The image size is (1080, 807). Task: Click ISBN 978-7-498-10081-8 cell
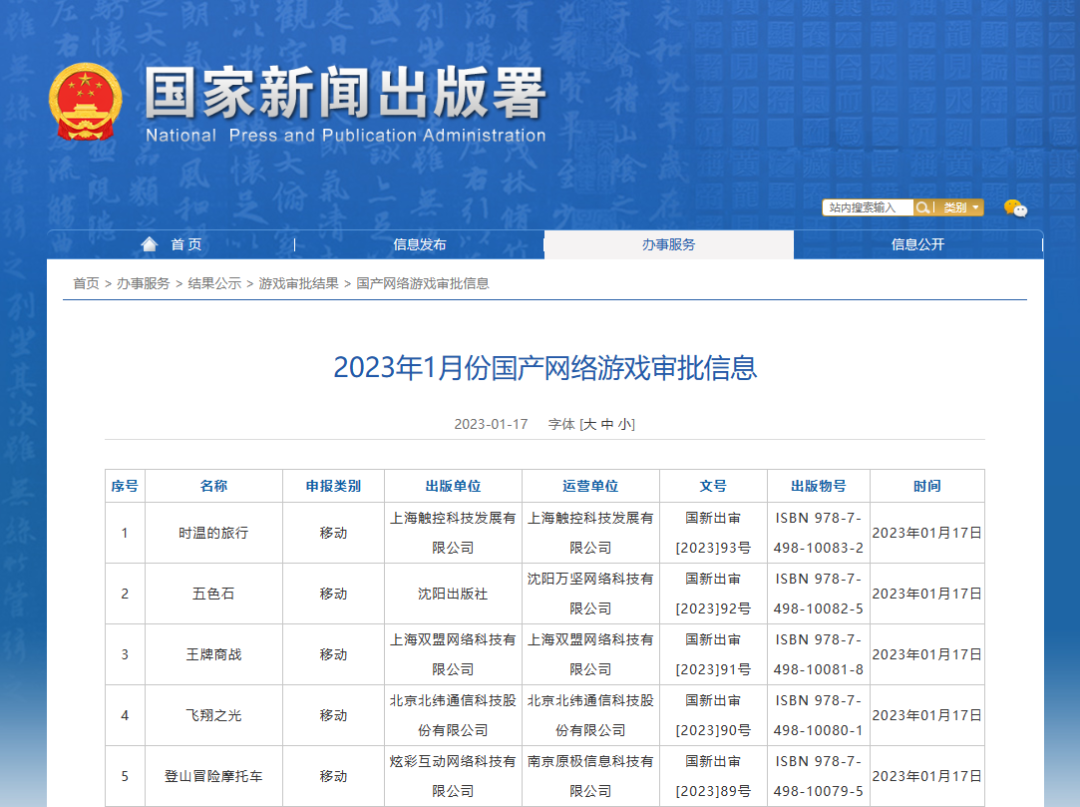point(818,654)
